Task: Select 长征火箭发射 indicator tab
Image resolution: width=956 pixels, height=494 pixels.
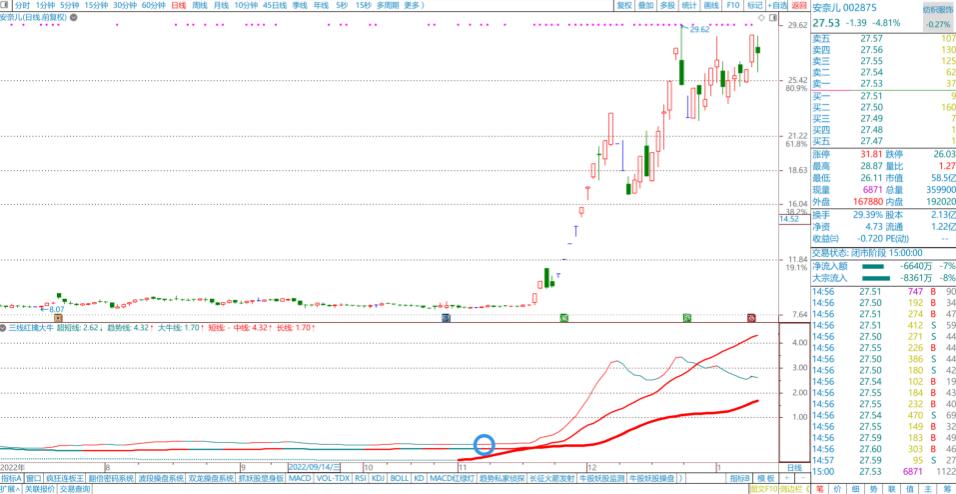Action: [x=552, y=478]
